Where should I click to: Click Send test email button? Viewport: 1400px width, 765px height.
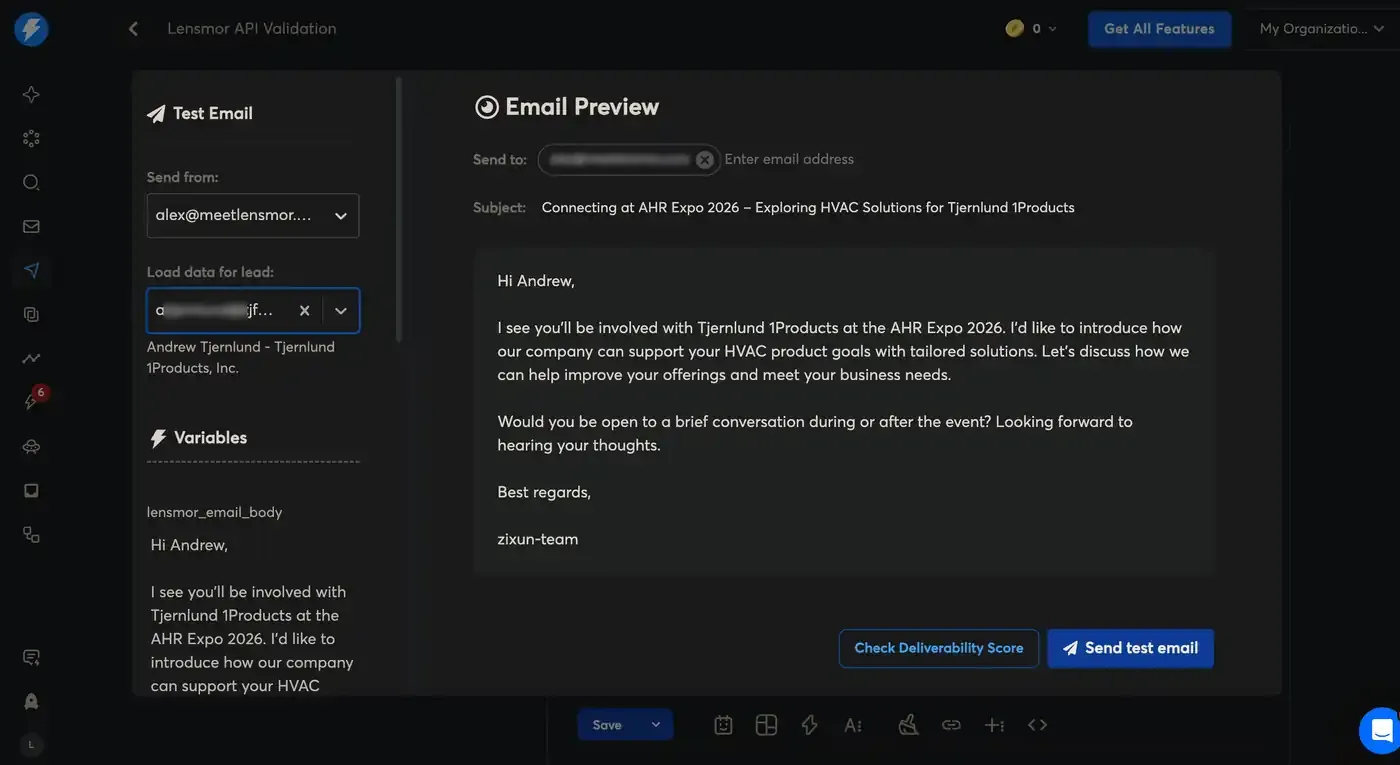1130,648
